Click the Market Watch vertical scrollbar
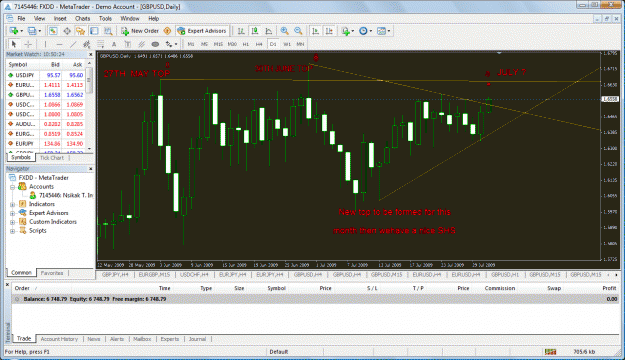 point(89,106)
